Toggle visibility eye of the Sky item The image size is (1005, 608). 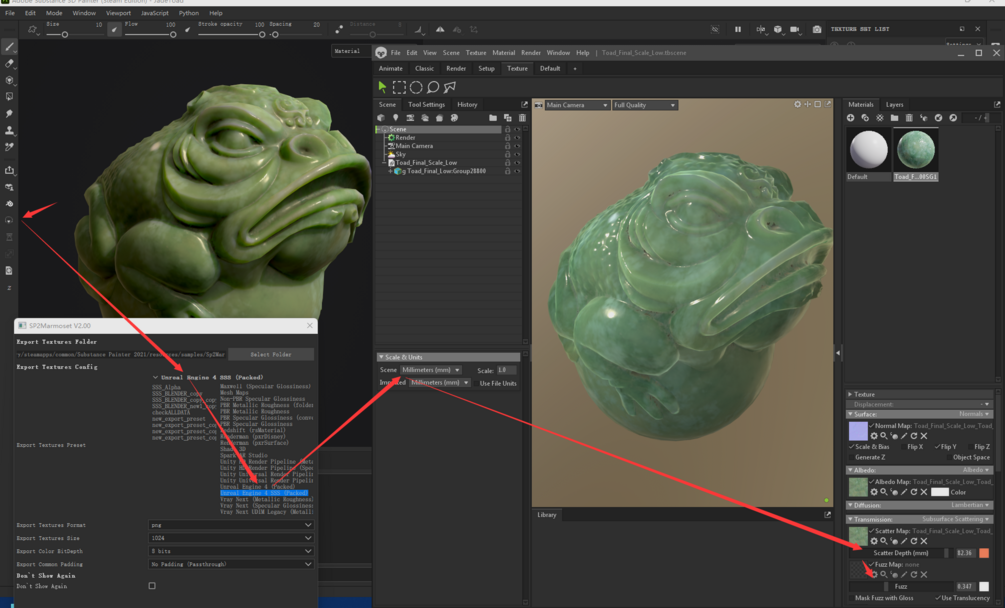517,154
